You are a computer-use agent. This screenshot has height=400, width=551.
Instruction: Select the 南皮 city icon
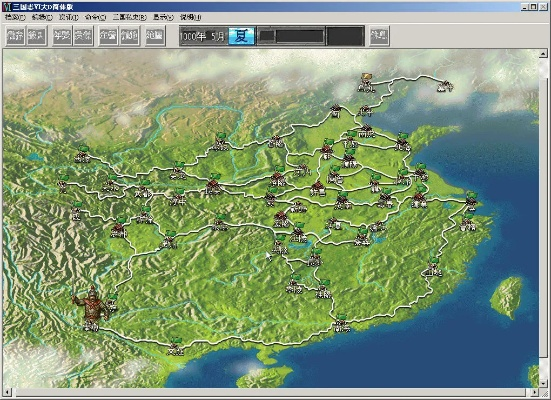point(366,131)
